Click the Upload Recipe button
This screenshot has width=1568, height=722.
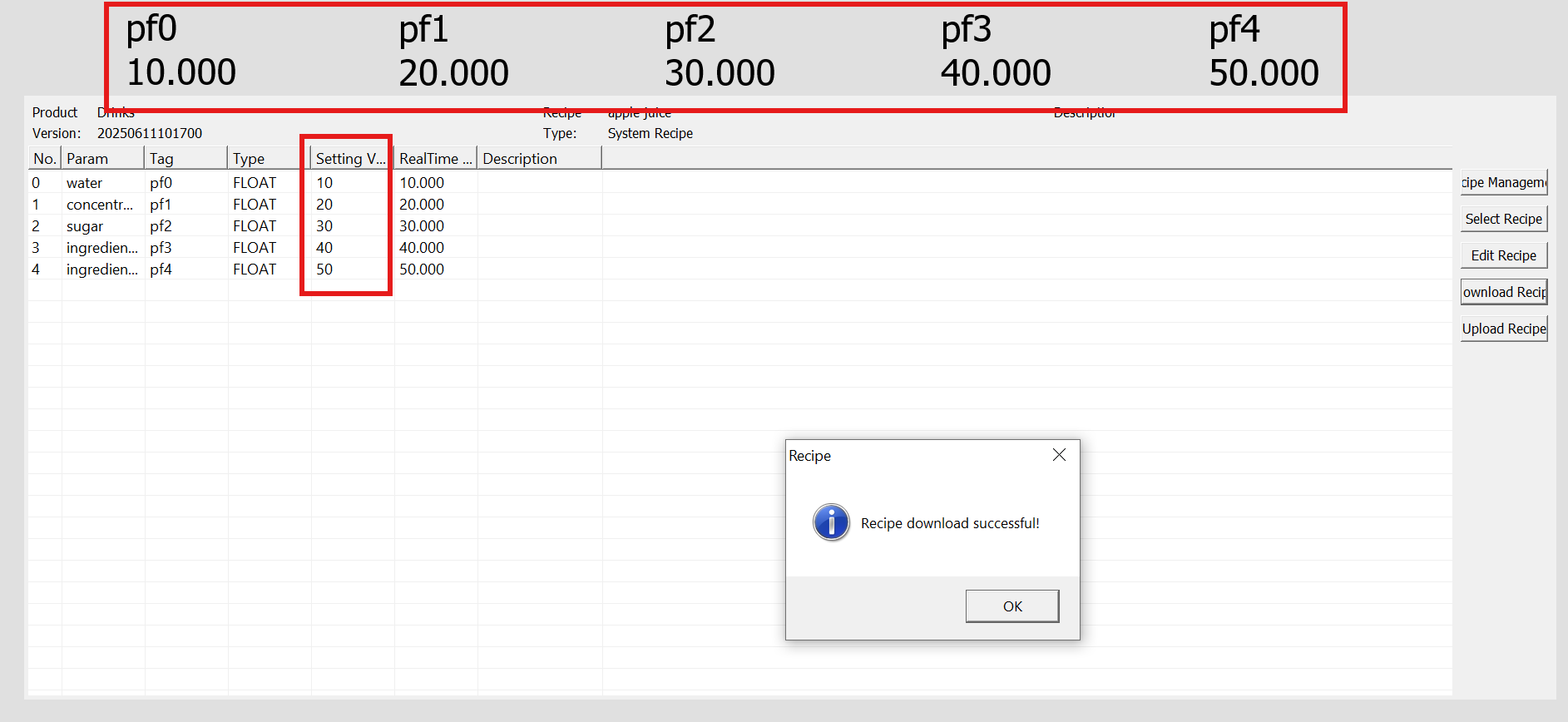pos(1504,329)
